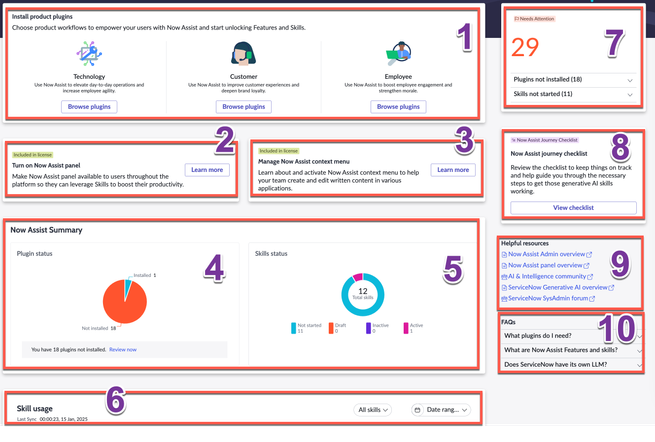Screen dimensions: 655x442
Task: Click the community icon before ServiceNow SysAdmin forum
Action: (504, 299)
